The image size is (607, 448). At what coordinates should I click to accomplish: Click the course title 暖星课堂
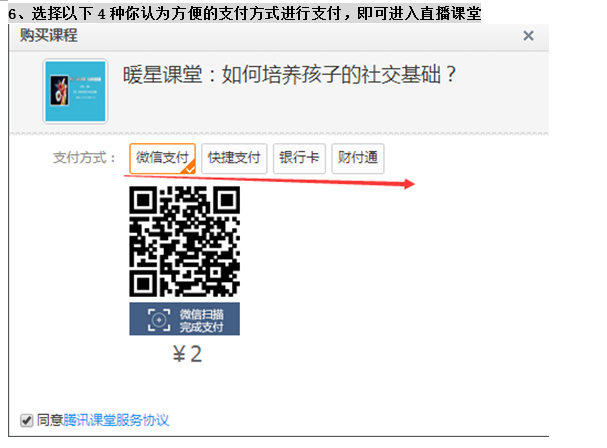pyautogui.click(x=289, y=74)
